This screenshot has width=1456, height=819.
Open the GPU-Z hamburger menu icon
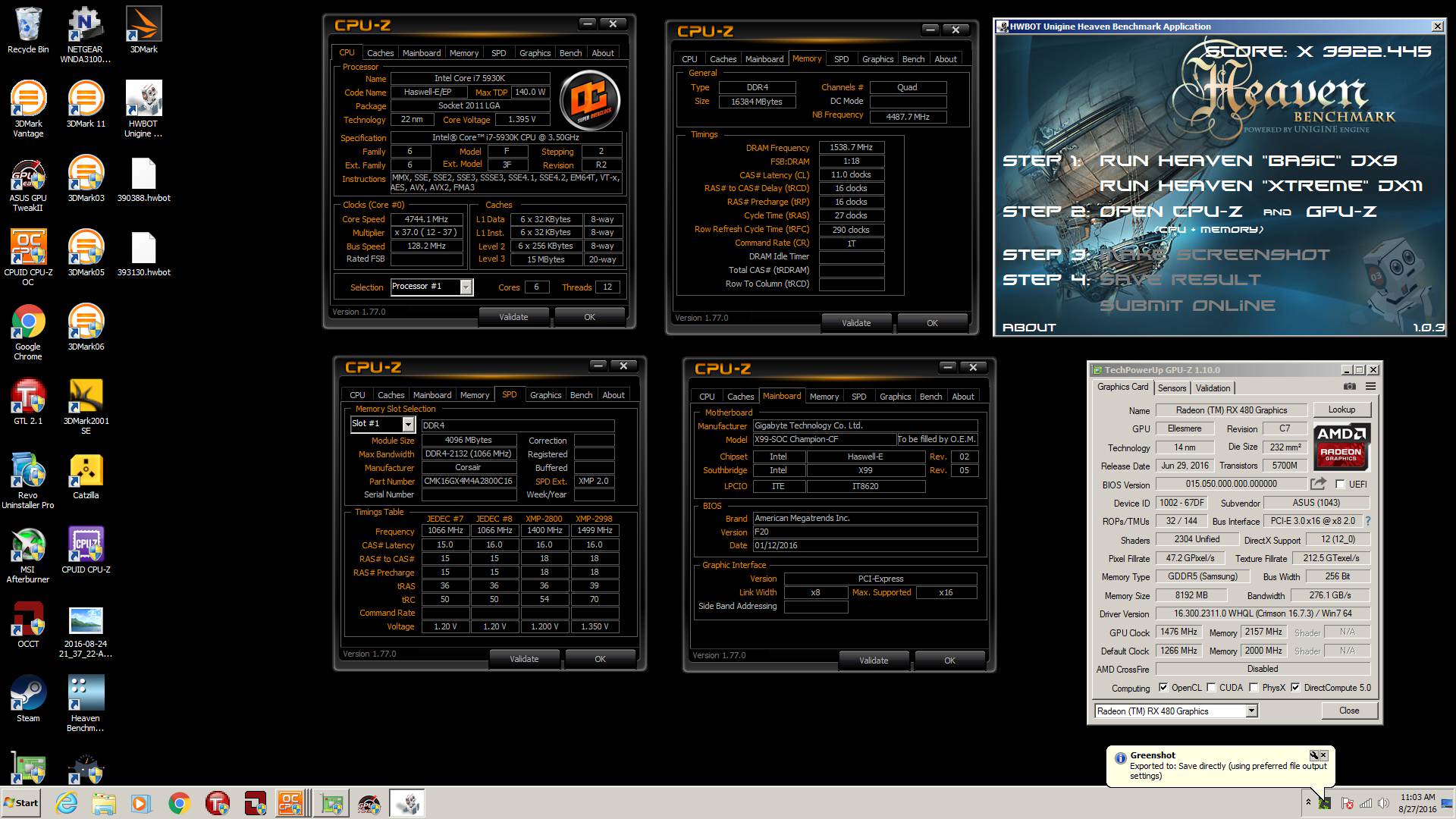tap(1370, 387)
